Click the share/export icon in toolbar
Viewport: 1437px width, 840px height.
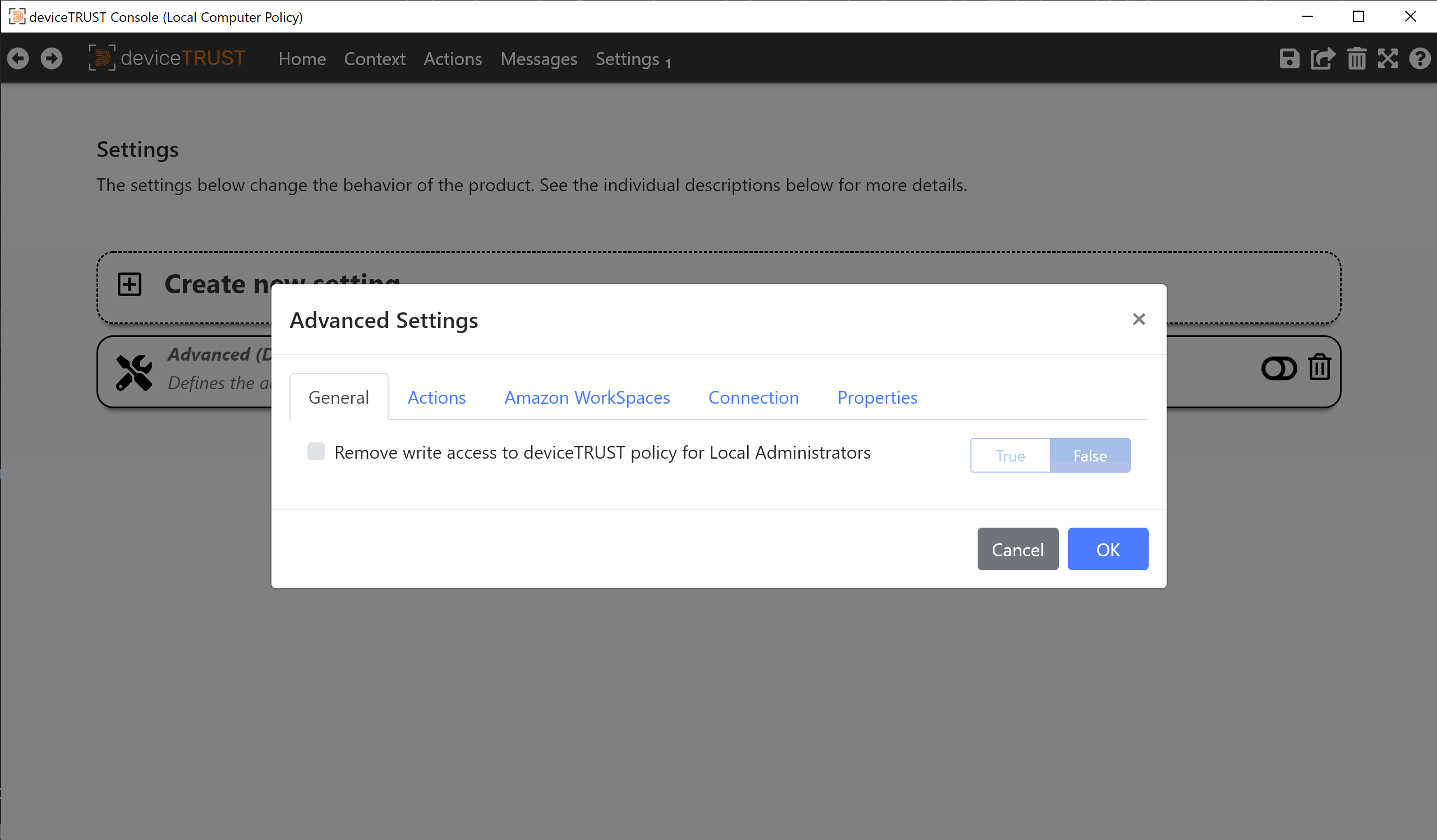click(1323, 58)
